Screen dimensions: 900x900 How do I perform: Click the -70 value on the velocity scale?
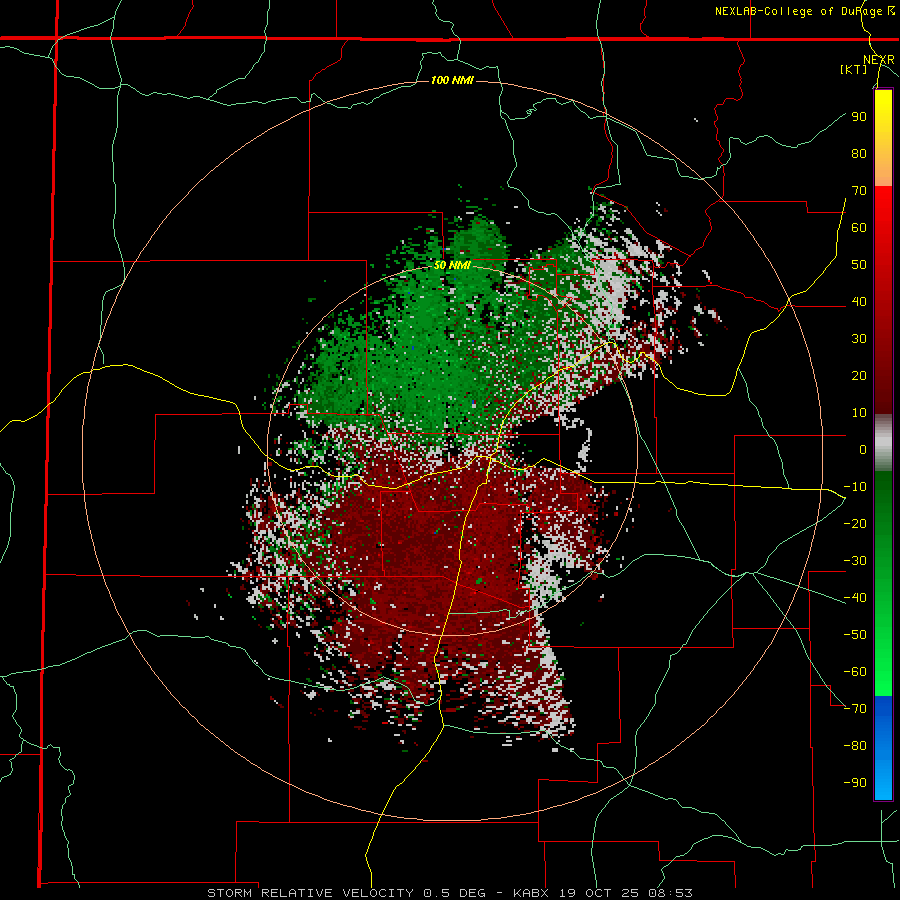pos(855,709)
